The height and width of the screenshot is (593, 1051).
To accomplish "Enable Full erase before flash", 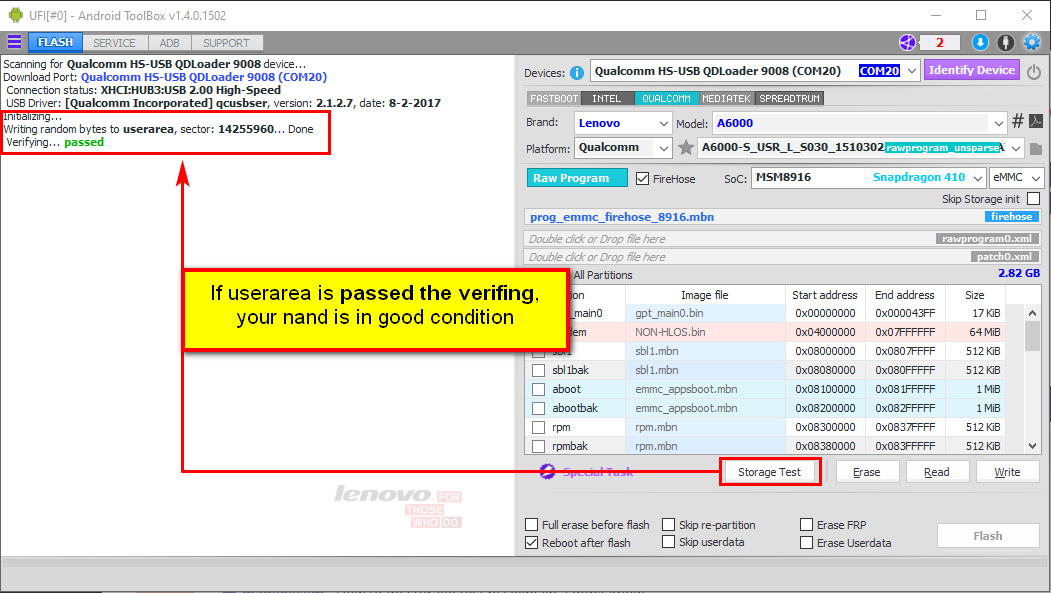I will pyautogui.click(x=532, y=525).
